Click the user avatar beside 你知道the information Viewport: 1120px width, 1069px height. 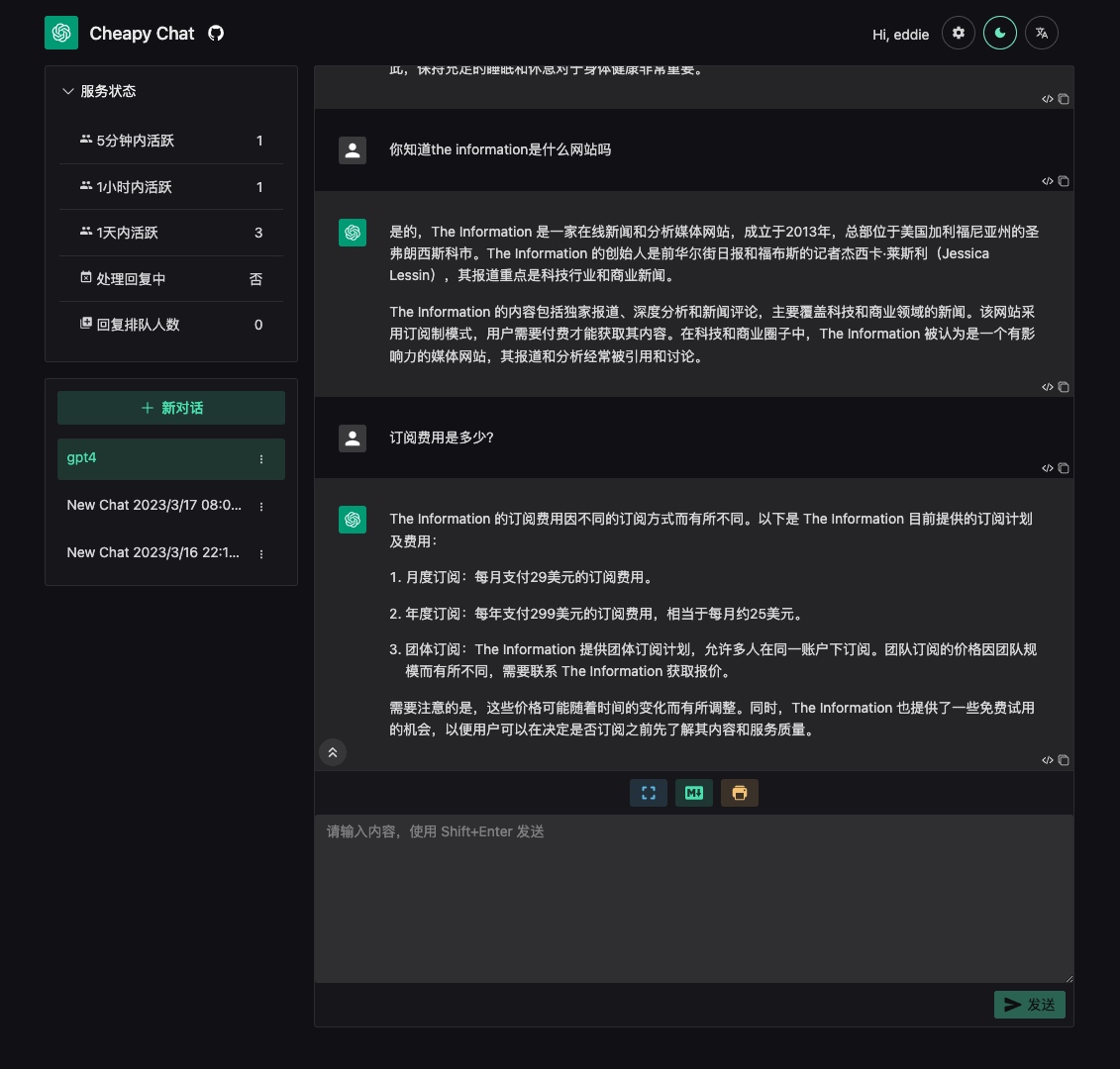point(353,150)
